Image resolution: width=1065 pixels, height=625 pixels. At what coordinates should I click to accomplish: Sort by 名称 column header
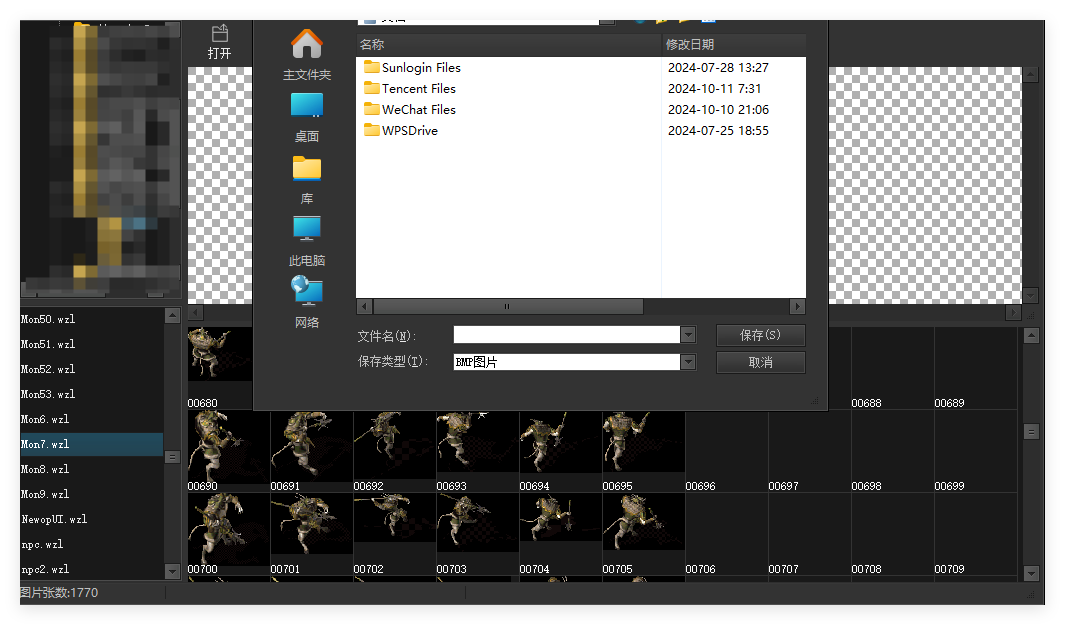509,45
